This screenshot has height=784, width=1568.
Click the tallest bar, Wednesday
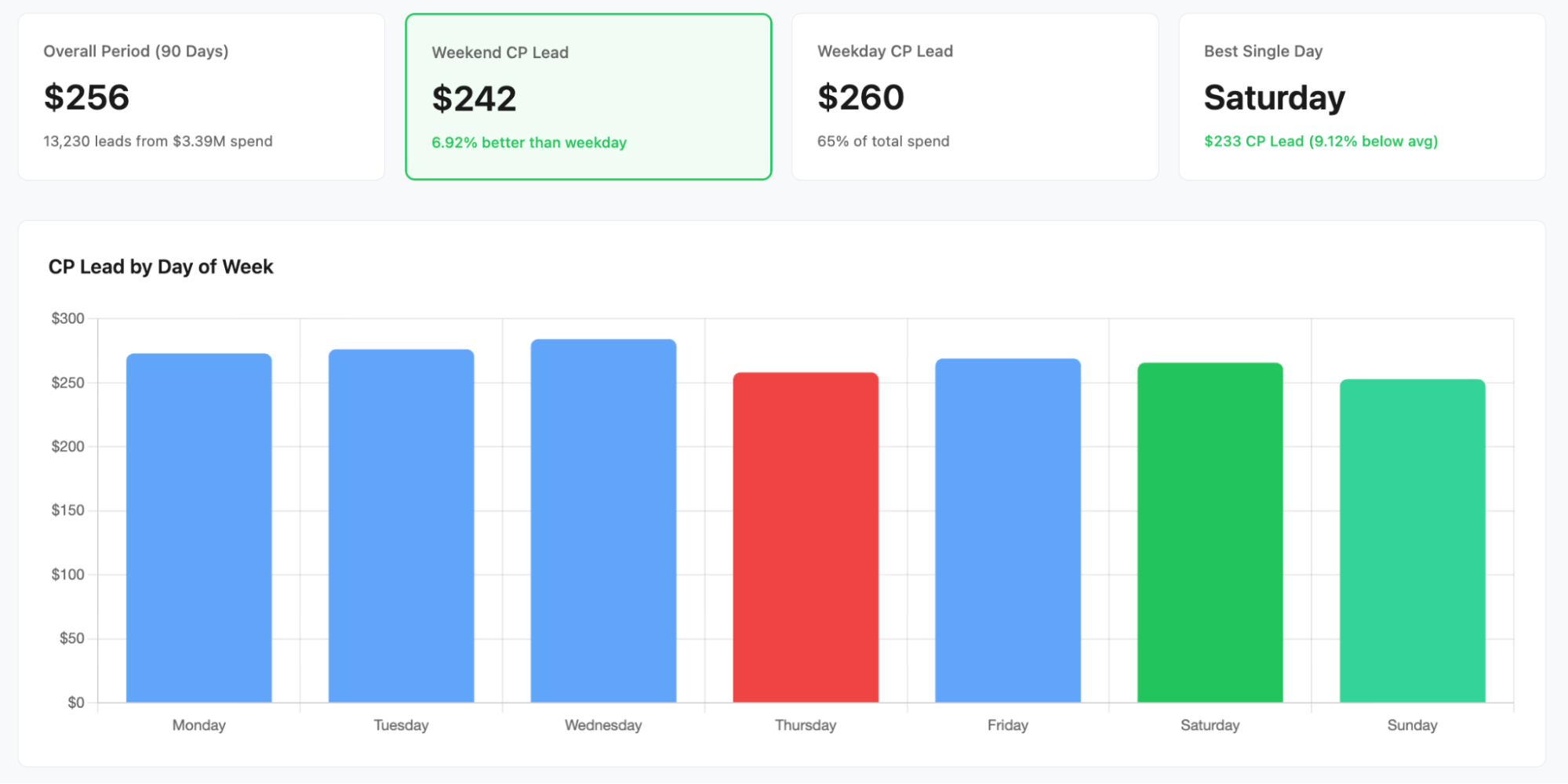pos(603,521)
